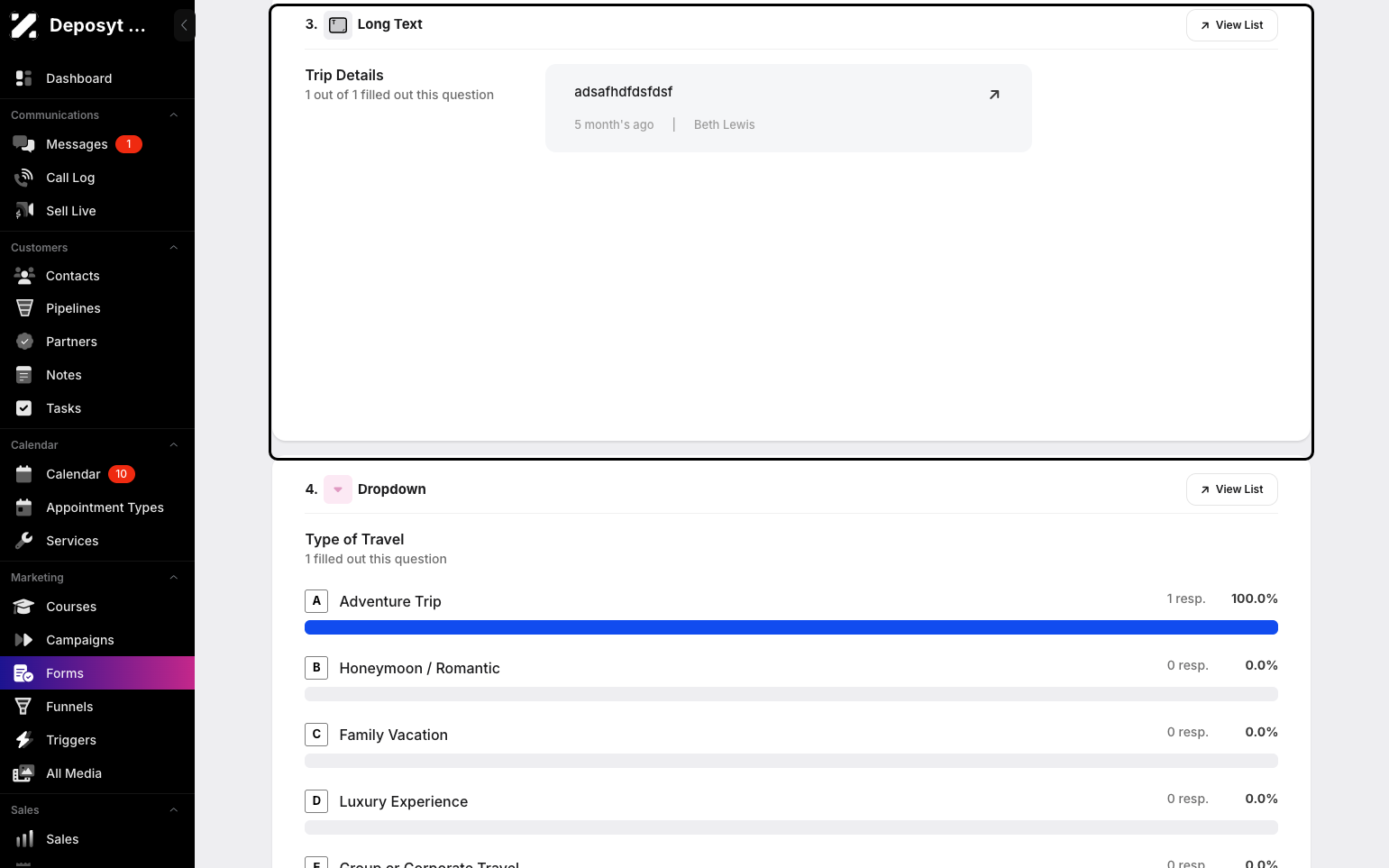Select option B letter box
The image size is (1389, 868).
tap(316, 668)
